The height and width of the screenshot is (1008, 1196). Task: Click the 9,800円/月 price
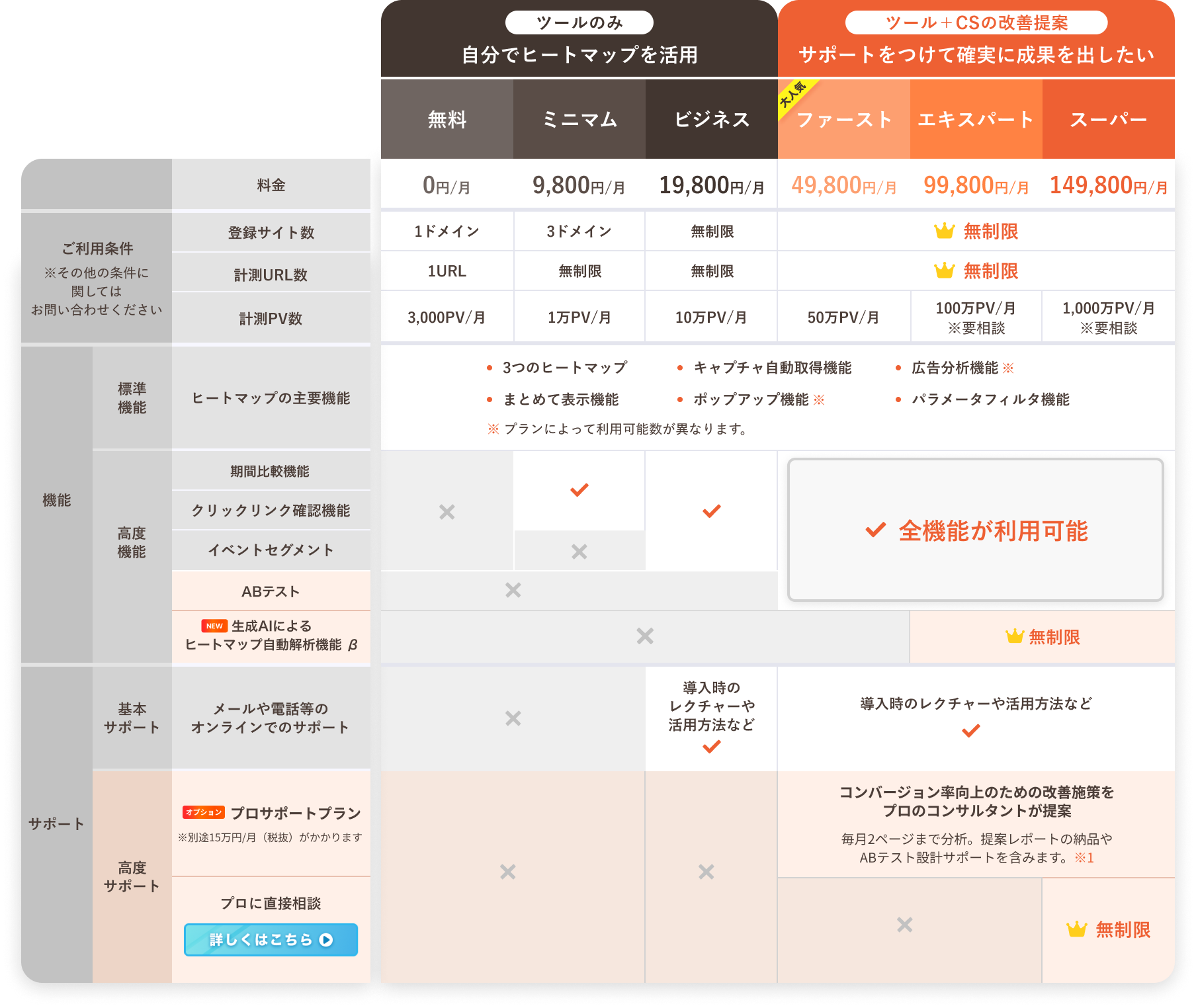pos(579,185)
